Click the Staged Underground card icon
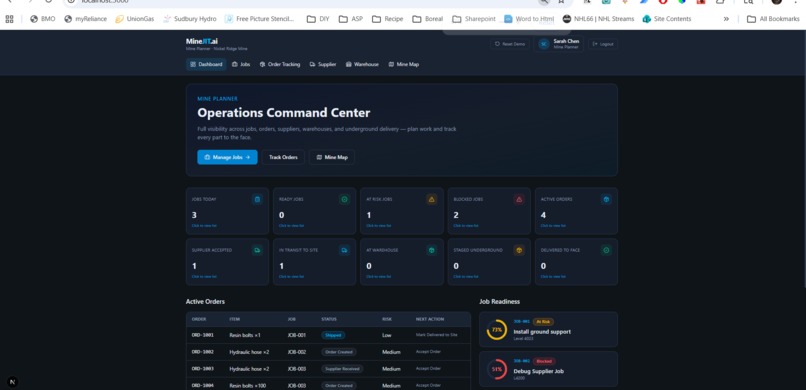 pyautogui.click(x=519, y=250)
